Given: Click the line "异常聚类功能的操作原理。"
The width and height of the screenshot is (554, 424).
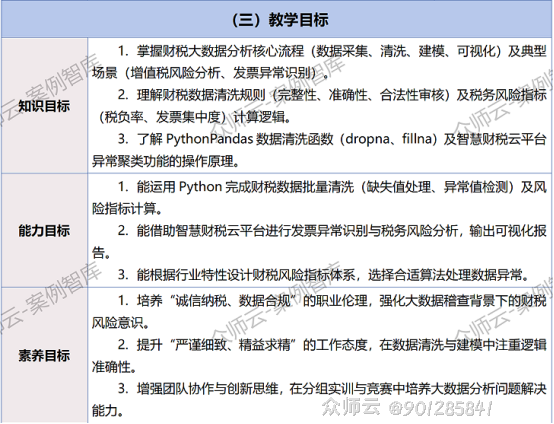Looking at the screenshot, I should click(x=166, y=161).
